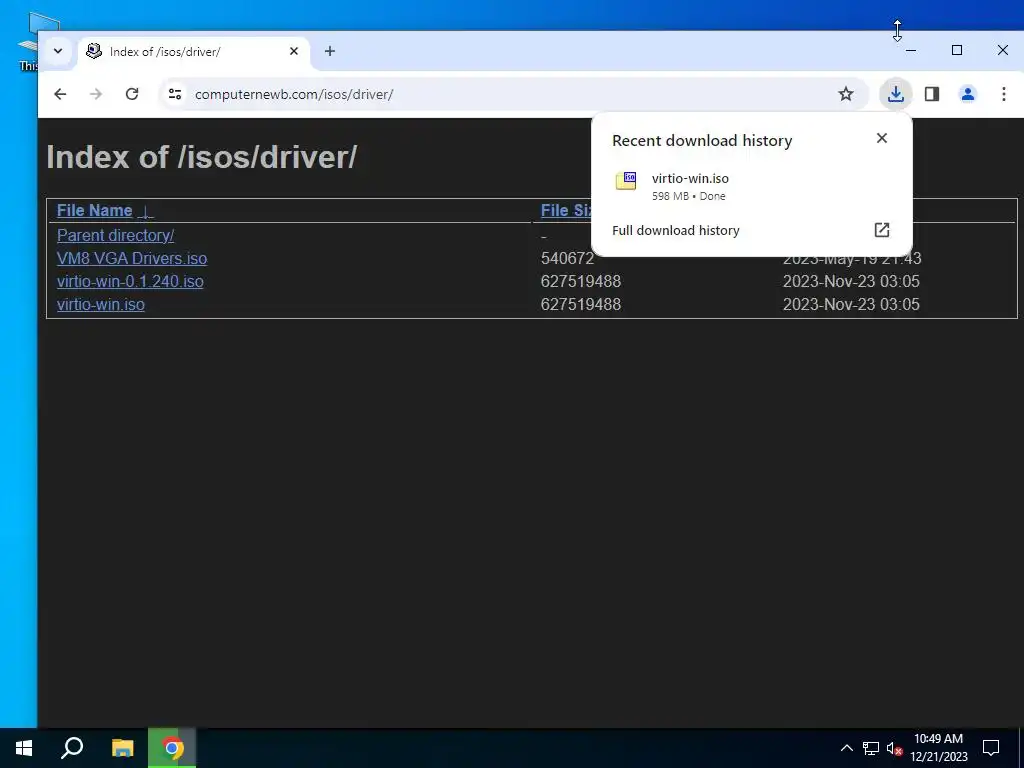Close the Recent download history popup
Image resolution: width=1024 pixels, height=768 pixels.
[x=882, y=138]
